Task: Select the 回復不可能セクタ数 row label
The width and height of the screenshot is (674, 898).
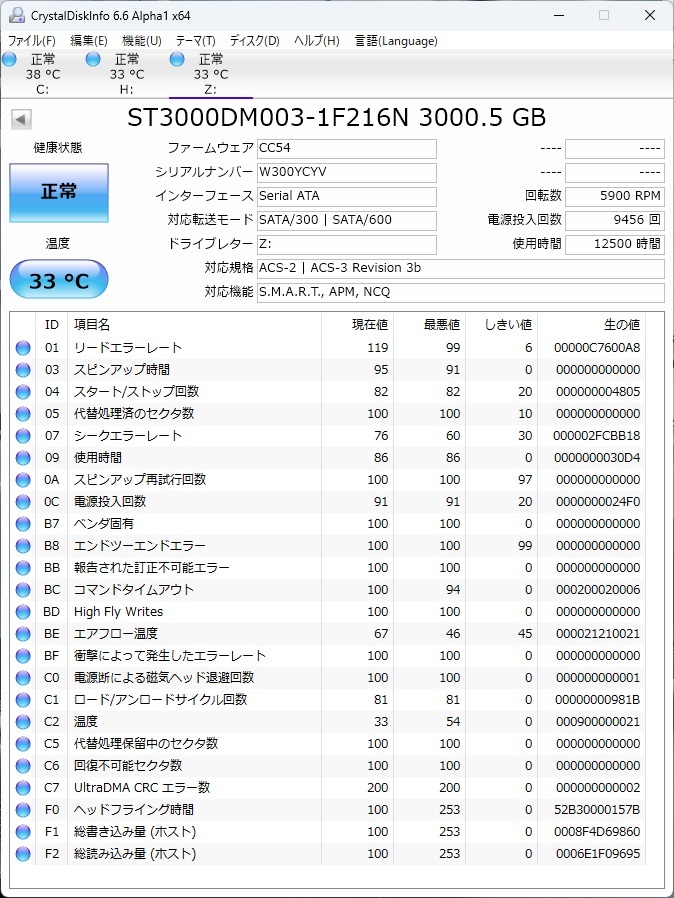Action: (128, 766)
